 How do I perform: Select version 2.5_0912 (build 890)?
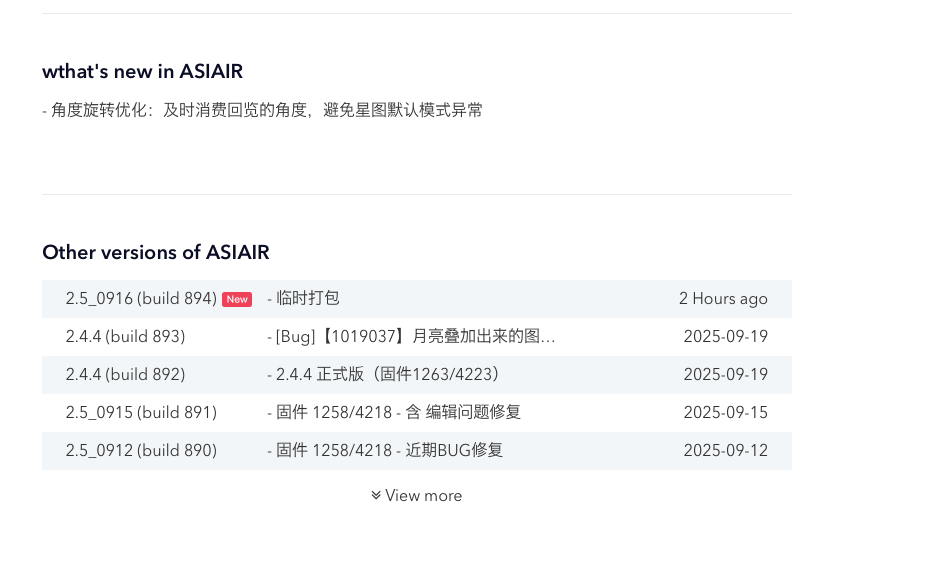(x=141, y=451)
